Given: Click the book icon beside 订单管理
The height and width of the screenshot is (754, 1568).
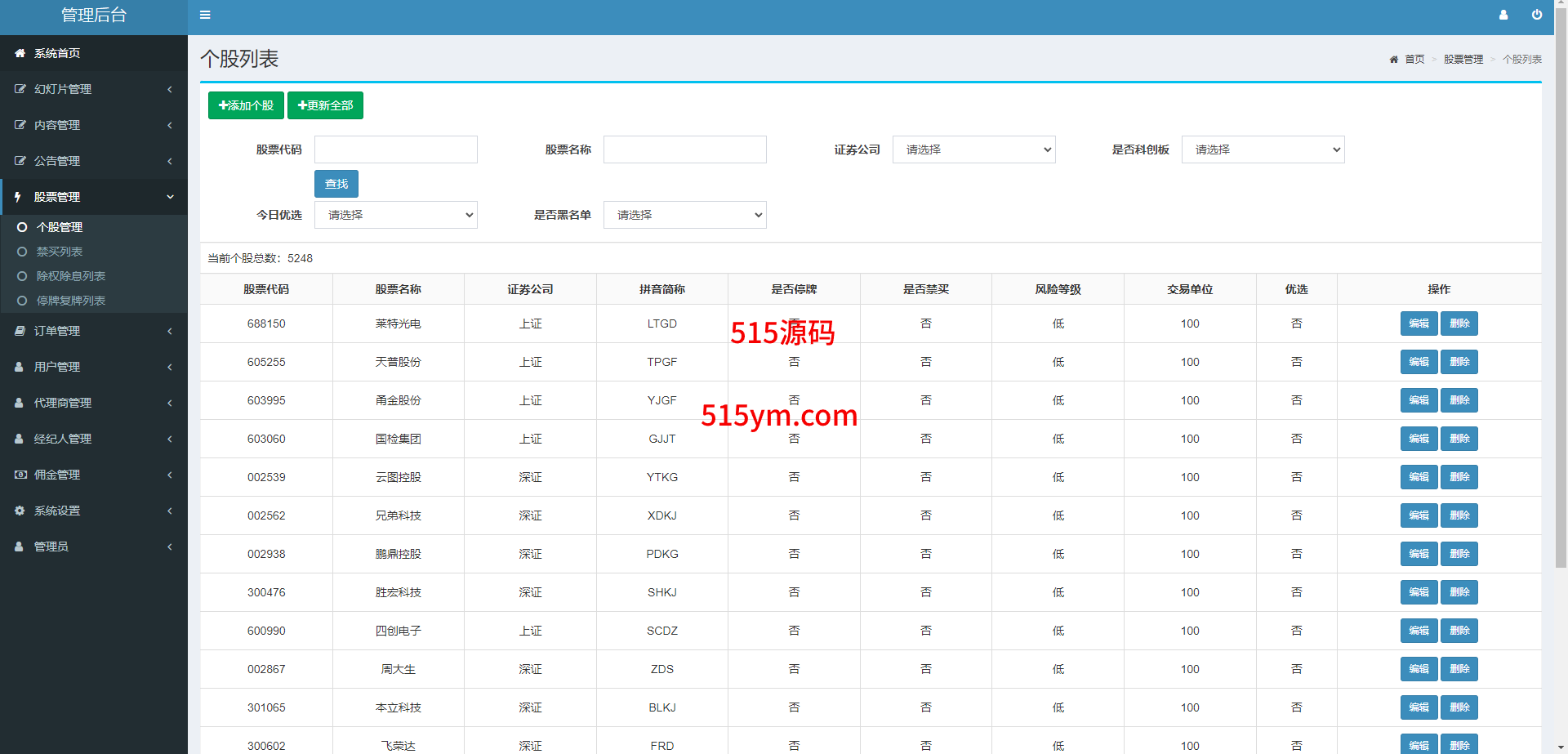Looking at the screenshot, I should (20, 331).
